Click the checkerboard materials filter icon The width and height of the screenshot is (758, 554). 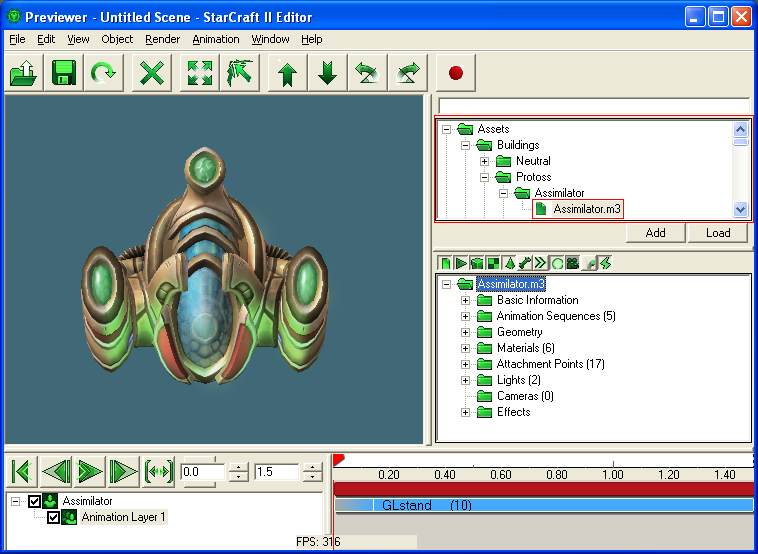coord(493,263)
